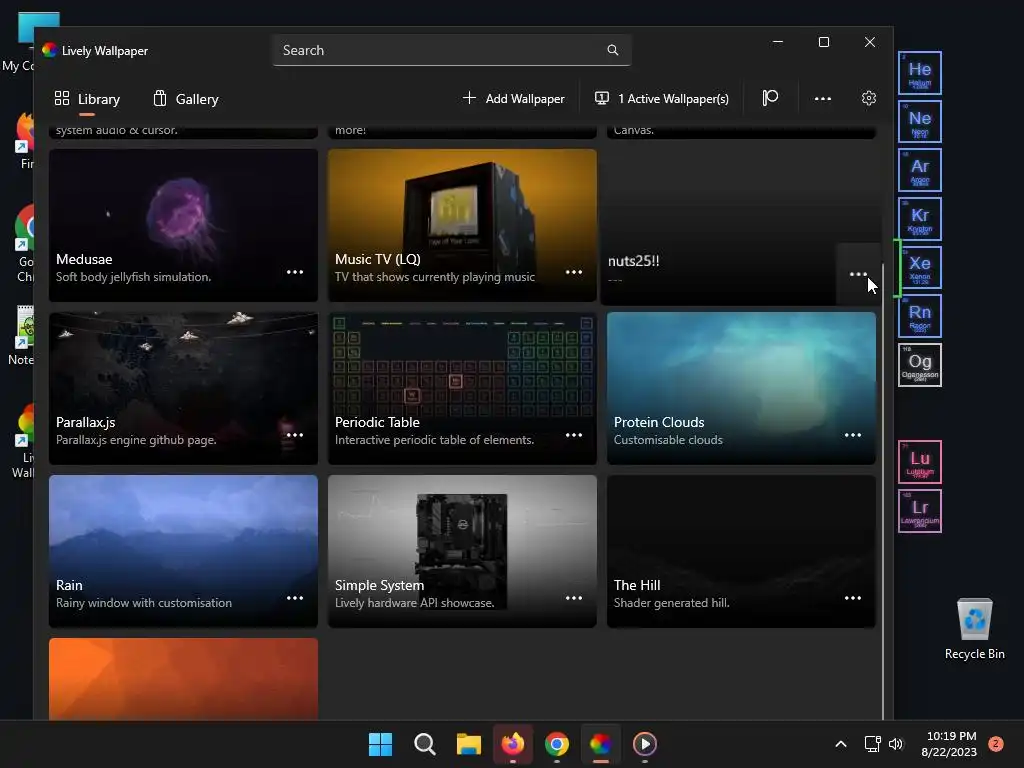This screenshot has width=1024, height=768.
Task: Open the toolbar three-dots overflow menu
Action: click(x=822, y=98)
